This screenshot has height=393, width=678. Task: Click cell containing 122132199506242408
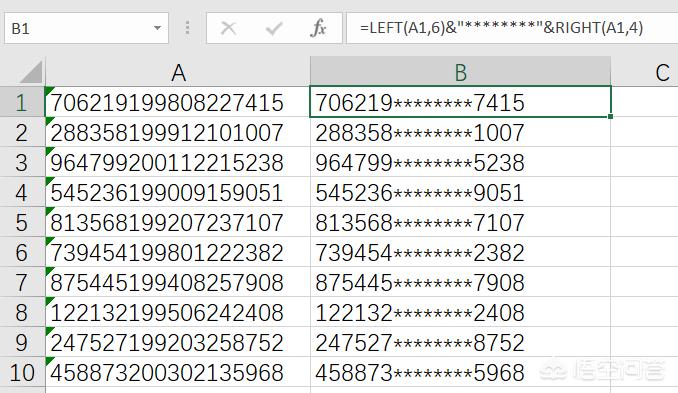pos(178,312)
